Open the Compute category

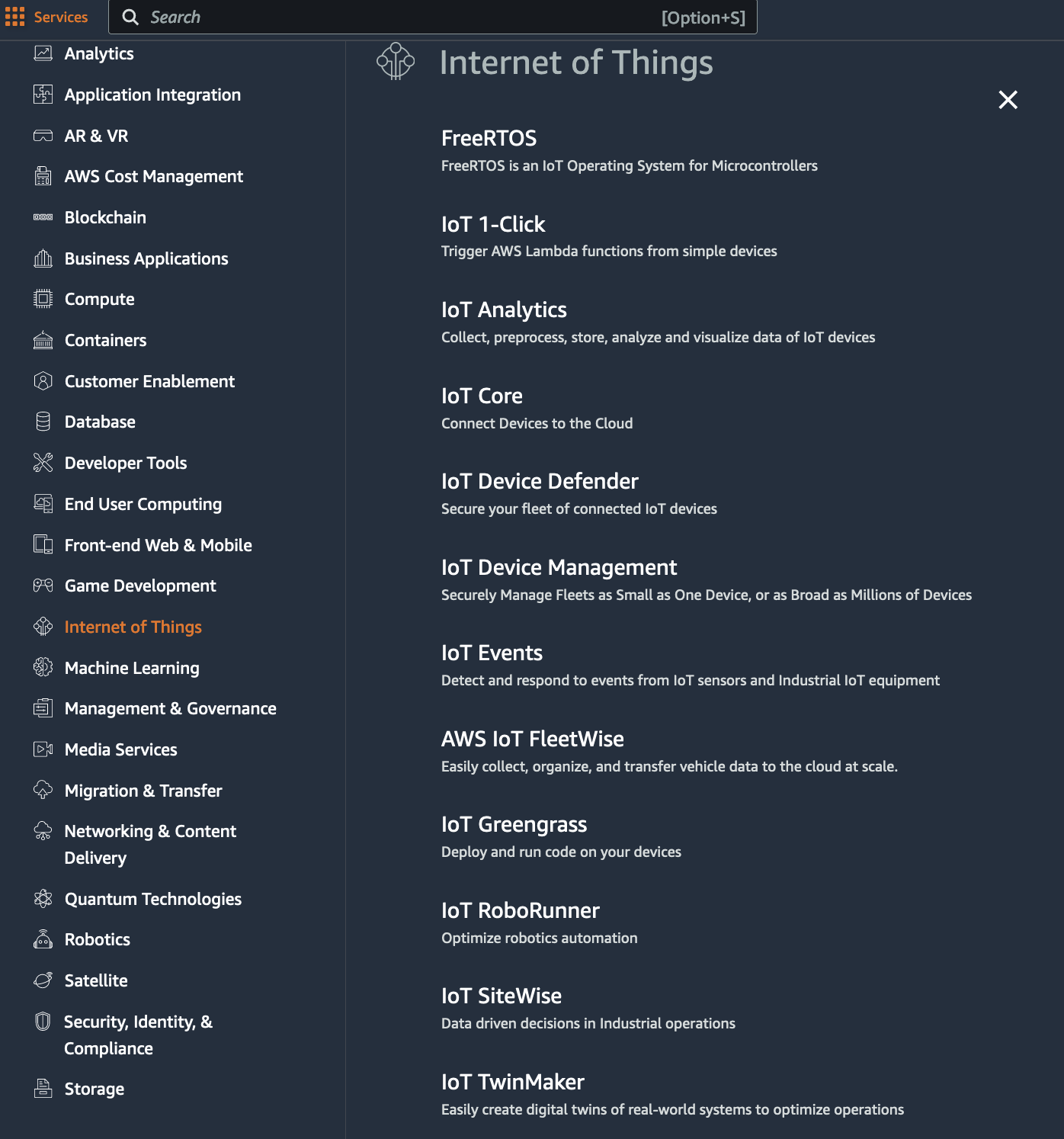(100, 300)
